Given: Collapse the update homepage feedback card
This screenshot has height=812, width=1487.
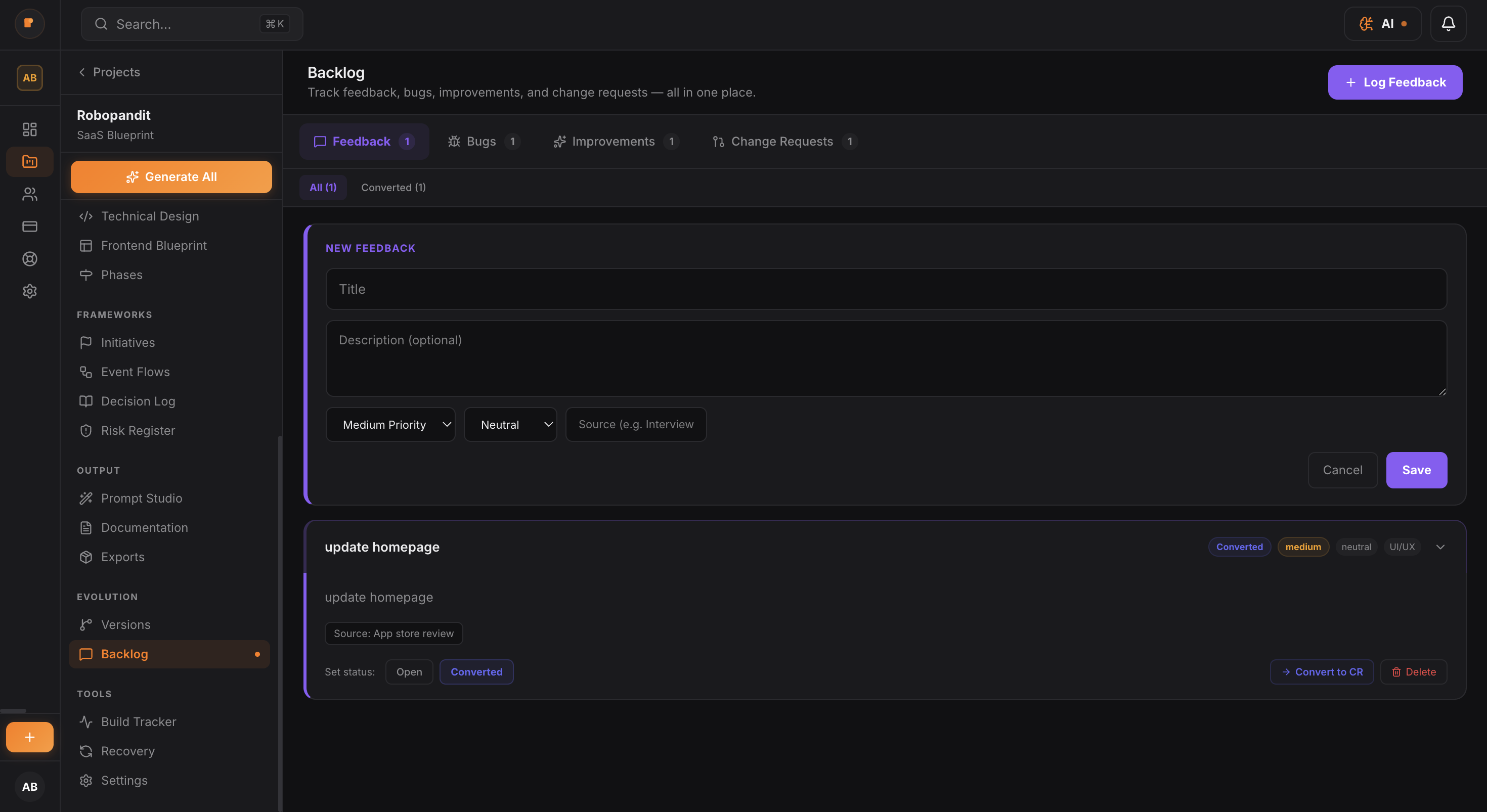Looking at the screenshot, I should click(x=1440, y=547).
